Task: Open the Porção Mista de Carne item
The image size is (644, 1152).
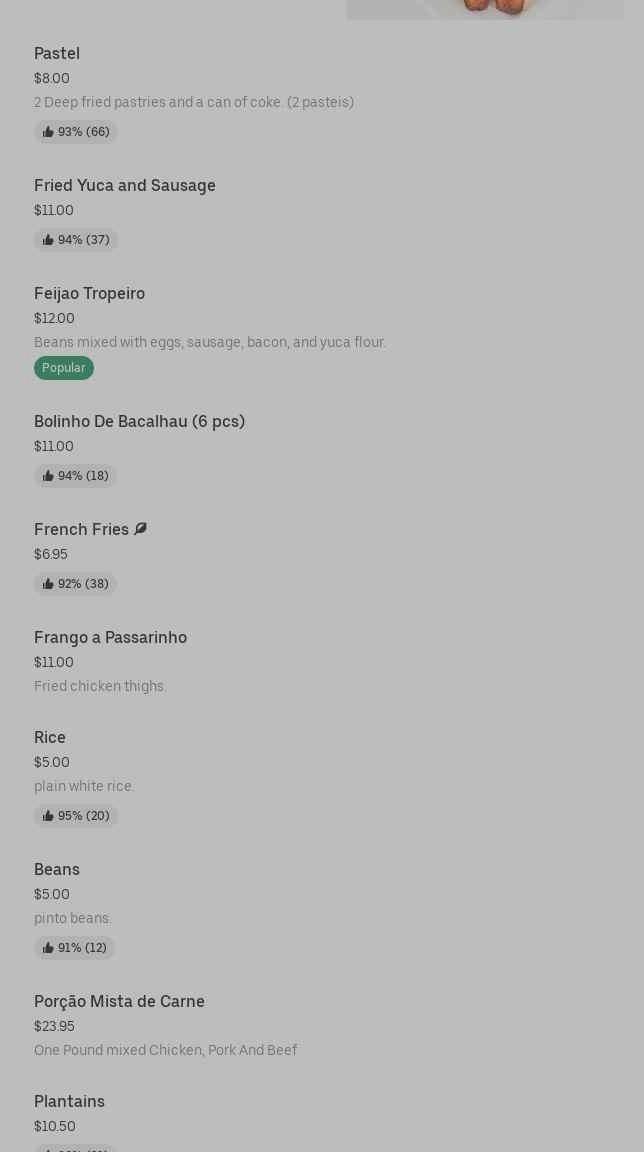Action: 119,1002
